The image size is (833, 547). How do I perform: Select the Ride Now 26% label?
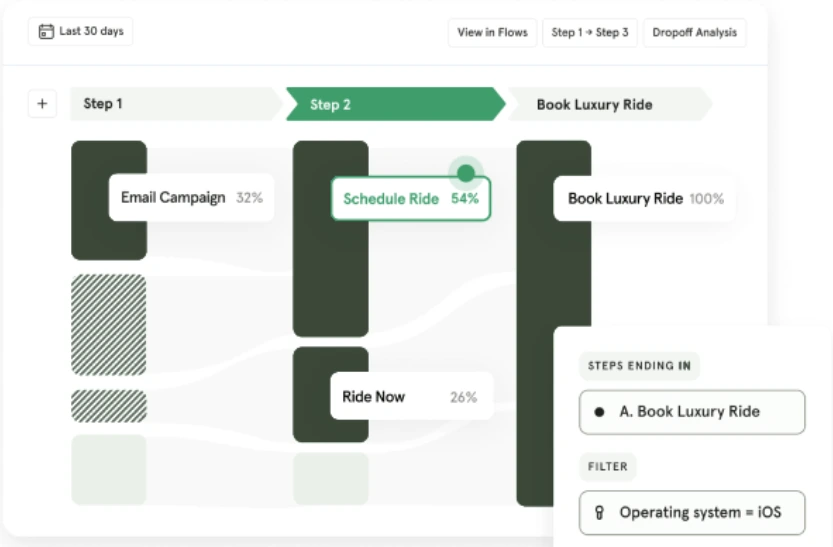(x=410, y=397)
